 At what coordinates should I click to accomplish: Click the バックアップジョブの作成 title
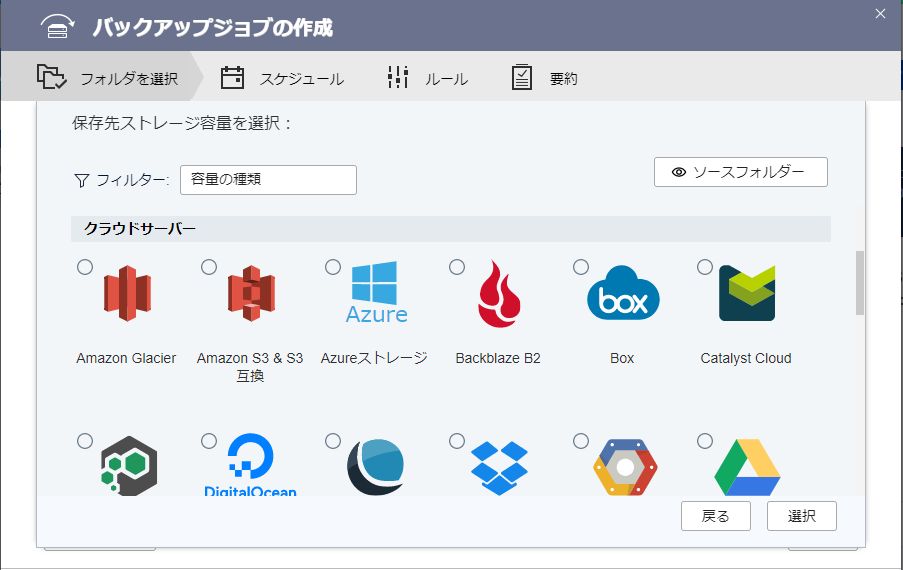click(x=213, y=27)
